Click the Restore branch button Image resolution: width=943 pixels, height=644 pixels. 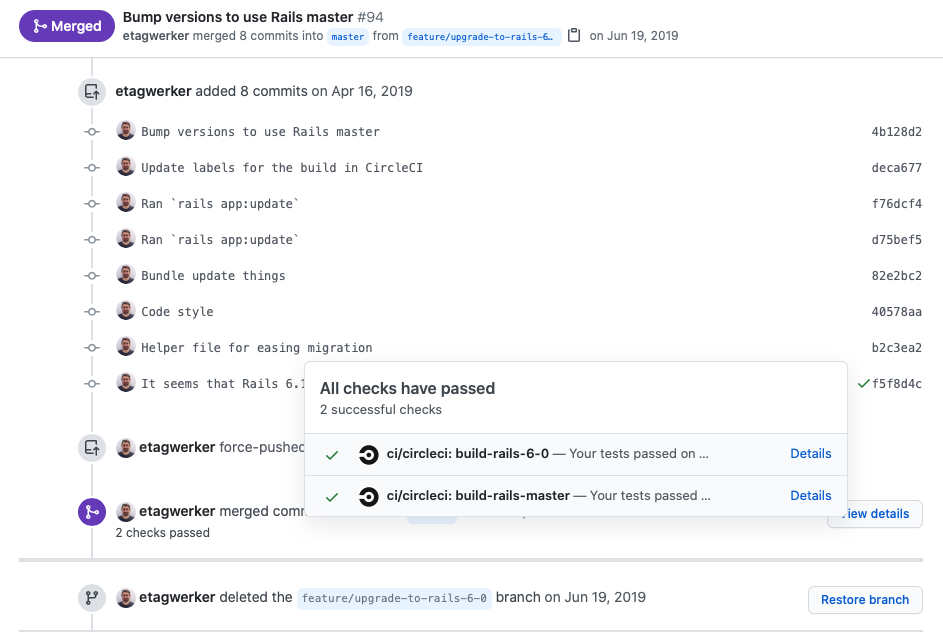point(864,600)
